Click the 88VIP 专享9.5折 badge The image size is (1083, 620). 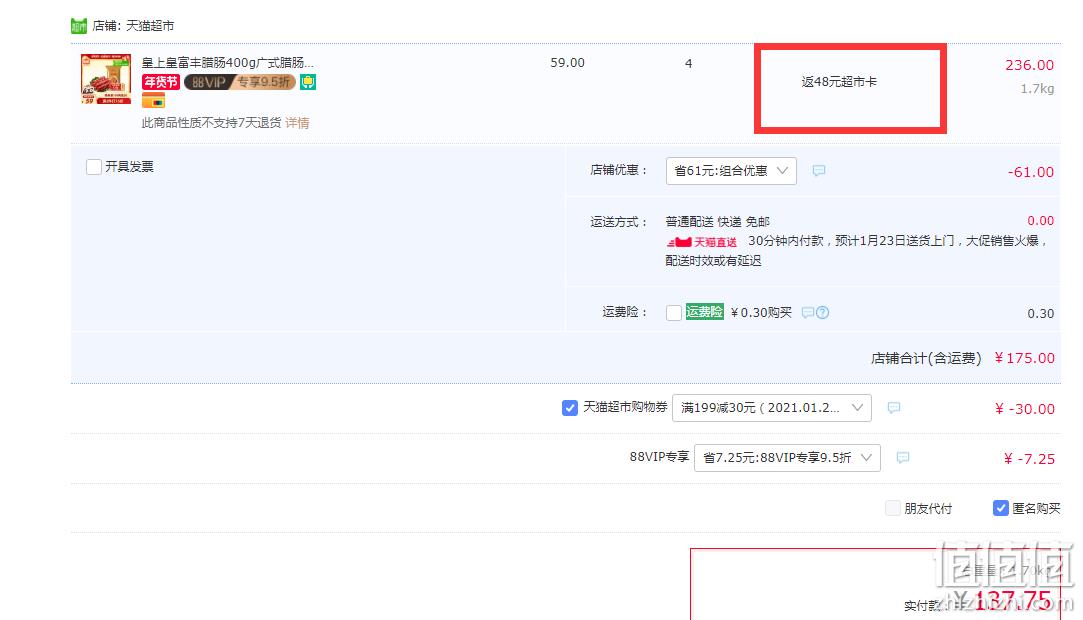[240, 82]
